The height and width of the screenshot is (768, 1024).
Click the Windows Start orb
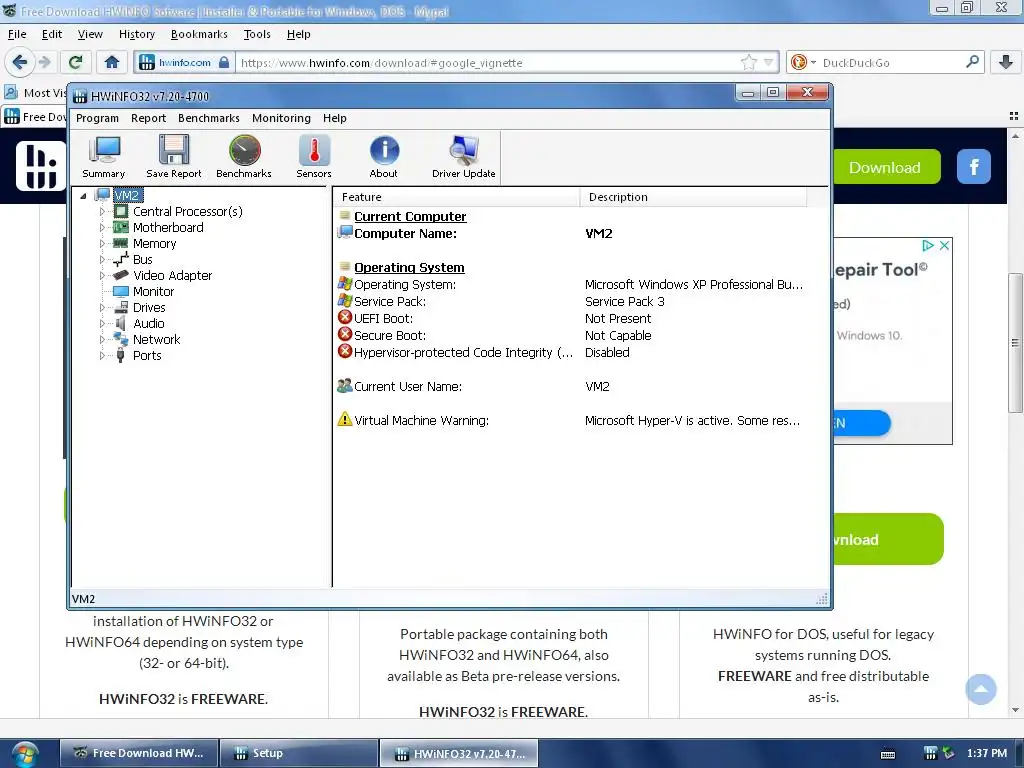pyautogui.click(x=25, y=754)
